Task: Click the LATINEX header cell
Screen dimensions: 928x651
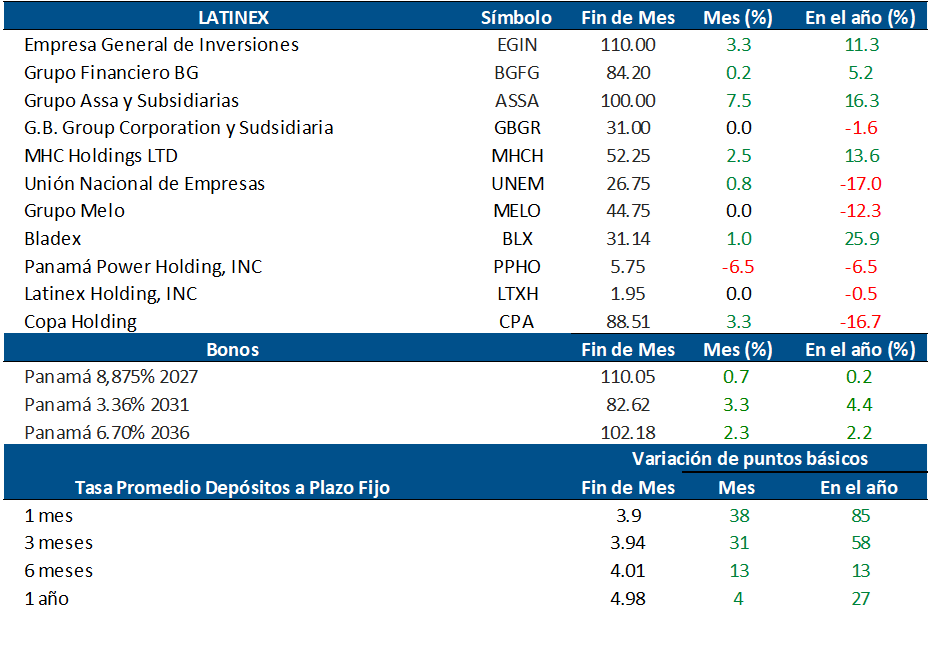Action: 233,18
